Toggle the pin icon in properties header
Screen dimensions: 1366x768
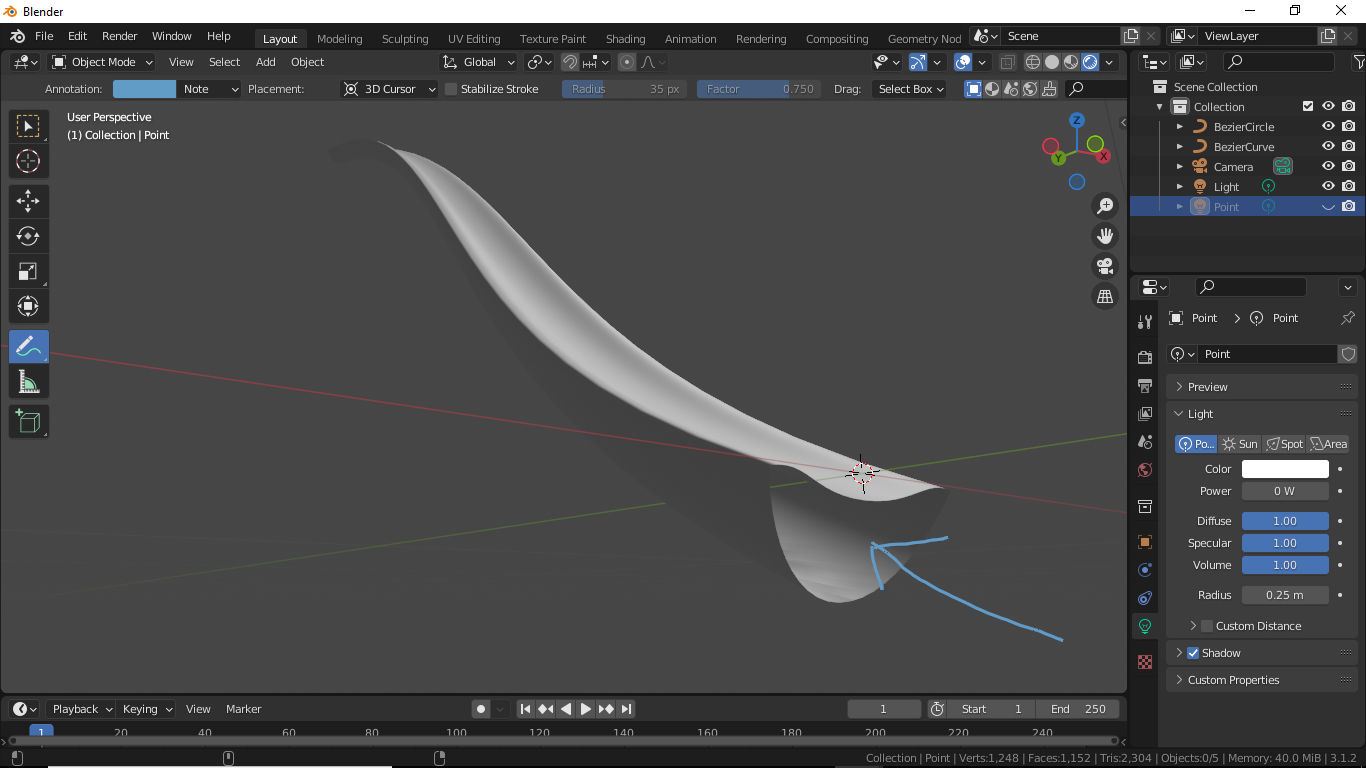pos(1347,318)
